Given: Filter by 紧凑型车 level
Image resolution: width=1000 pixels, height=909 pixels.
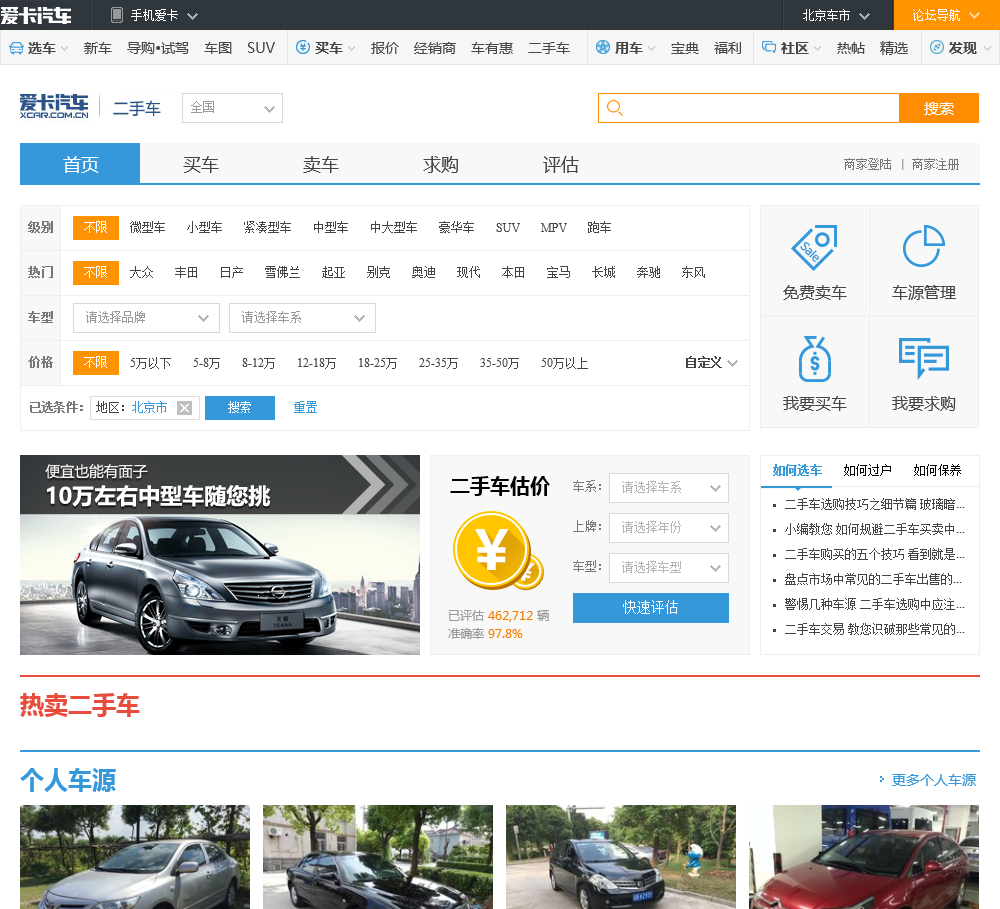Looking at the screenshot, I should (267, 228).
